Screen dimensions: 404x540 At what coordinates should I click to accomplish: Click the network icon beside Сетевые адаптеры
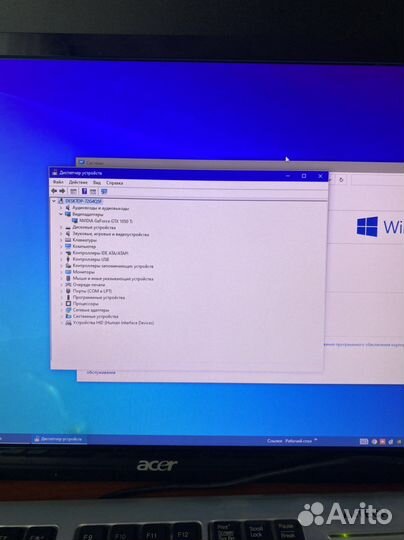(68, 310)
